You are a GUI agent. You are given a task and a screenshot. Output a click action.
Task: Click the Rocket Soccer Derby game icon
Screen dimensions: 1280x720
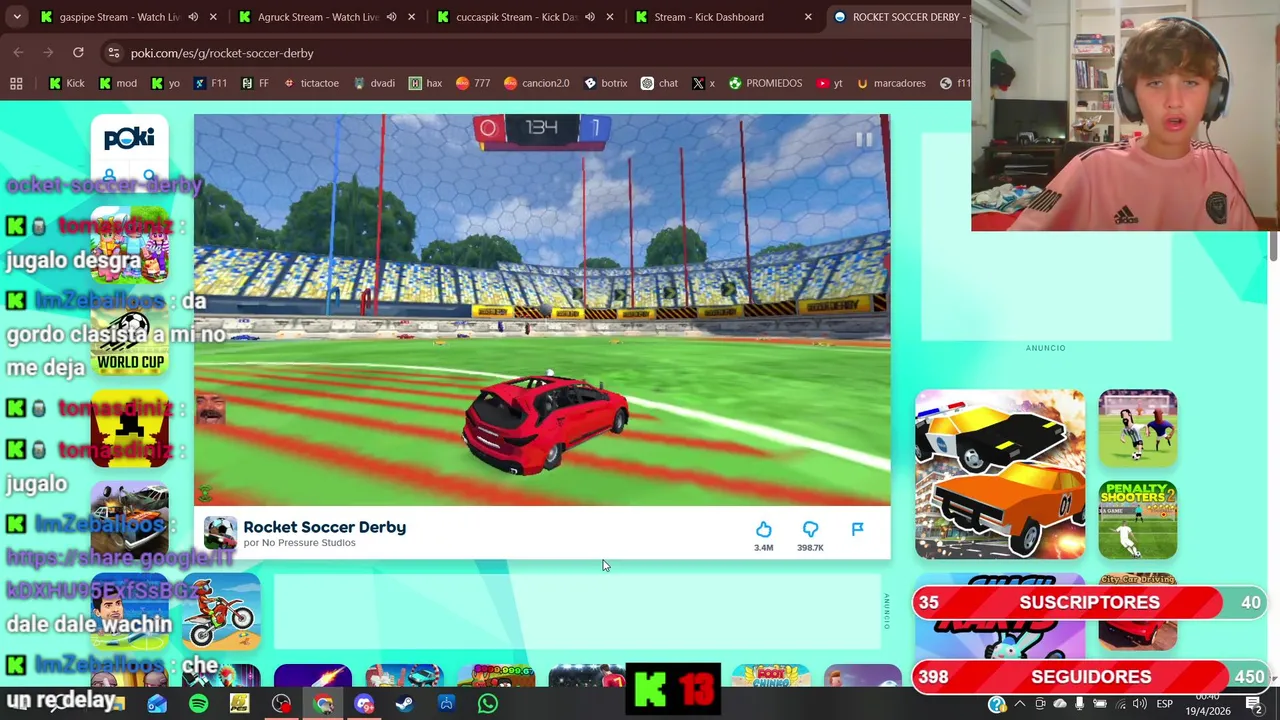pos(220,533)
